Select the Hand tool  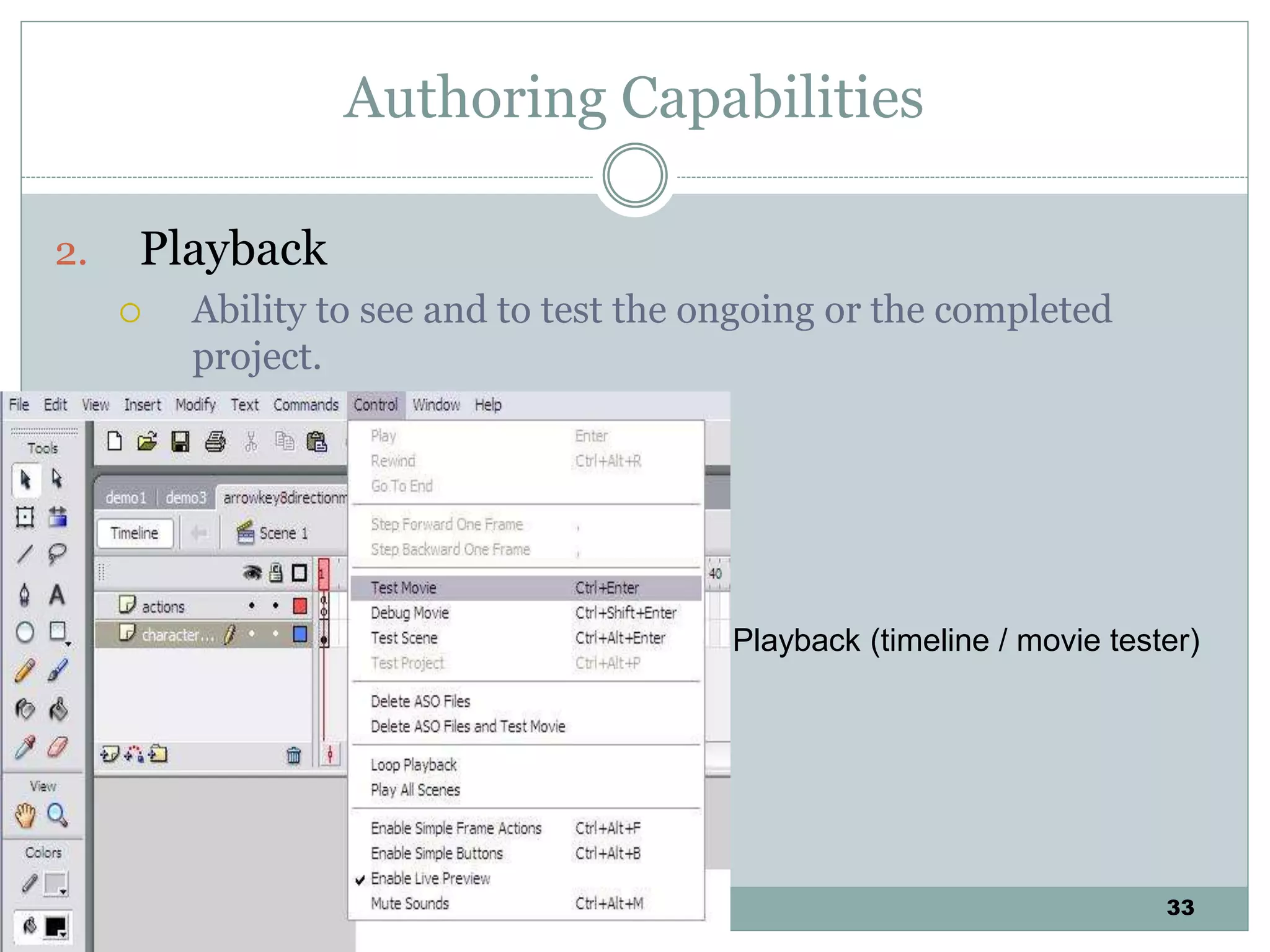coord(25,815)
